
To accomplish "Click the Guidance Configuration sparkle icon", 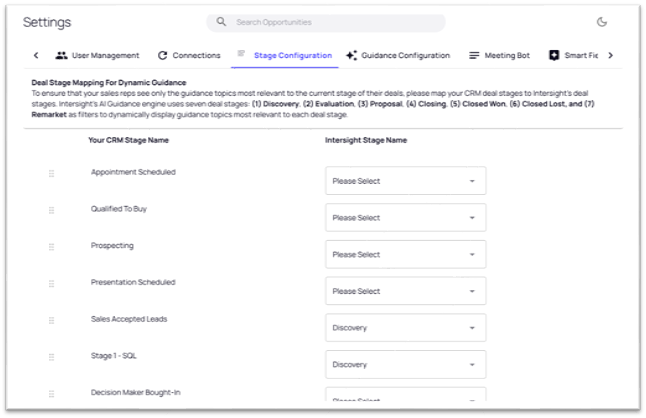I will (351, 55).
